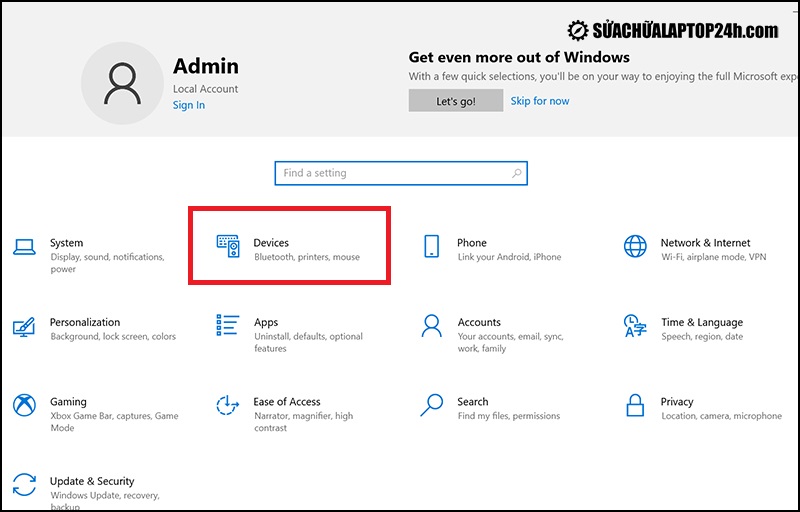Open Personalization via its paintbrush icon
800x512 pixels.
(x=24, y=326)
